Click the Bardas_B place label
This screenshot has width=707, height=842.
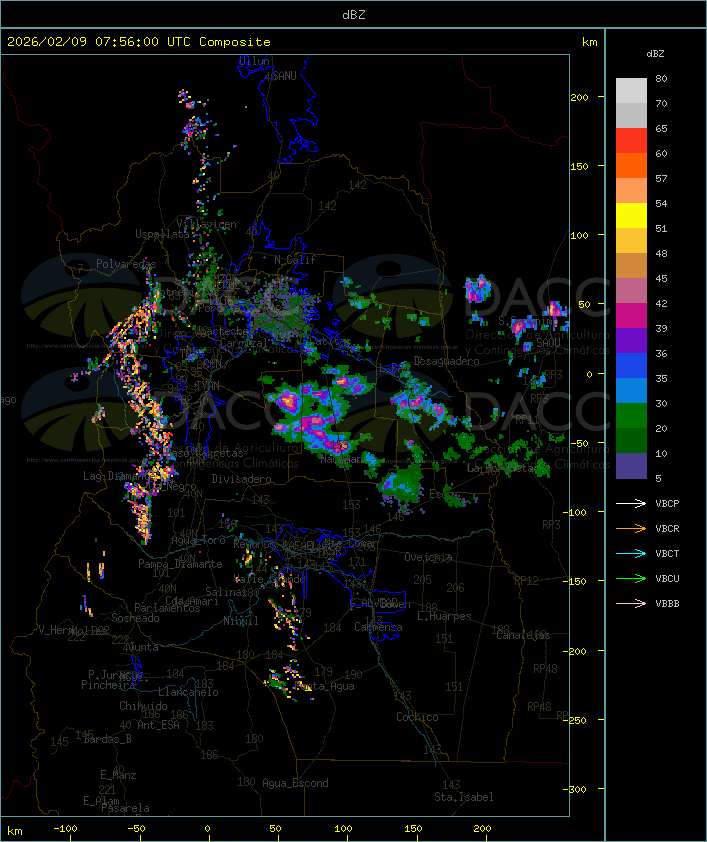point(108,739)
